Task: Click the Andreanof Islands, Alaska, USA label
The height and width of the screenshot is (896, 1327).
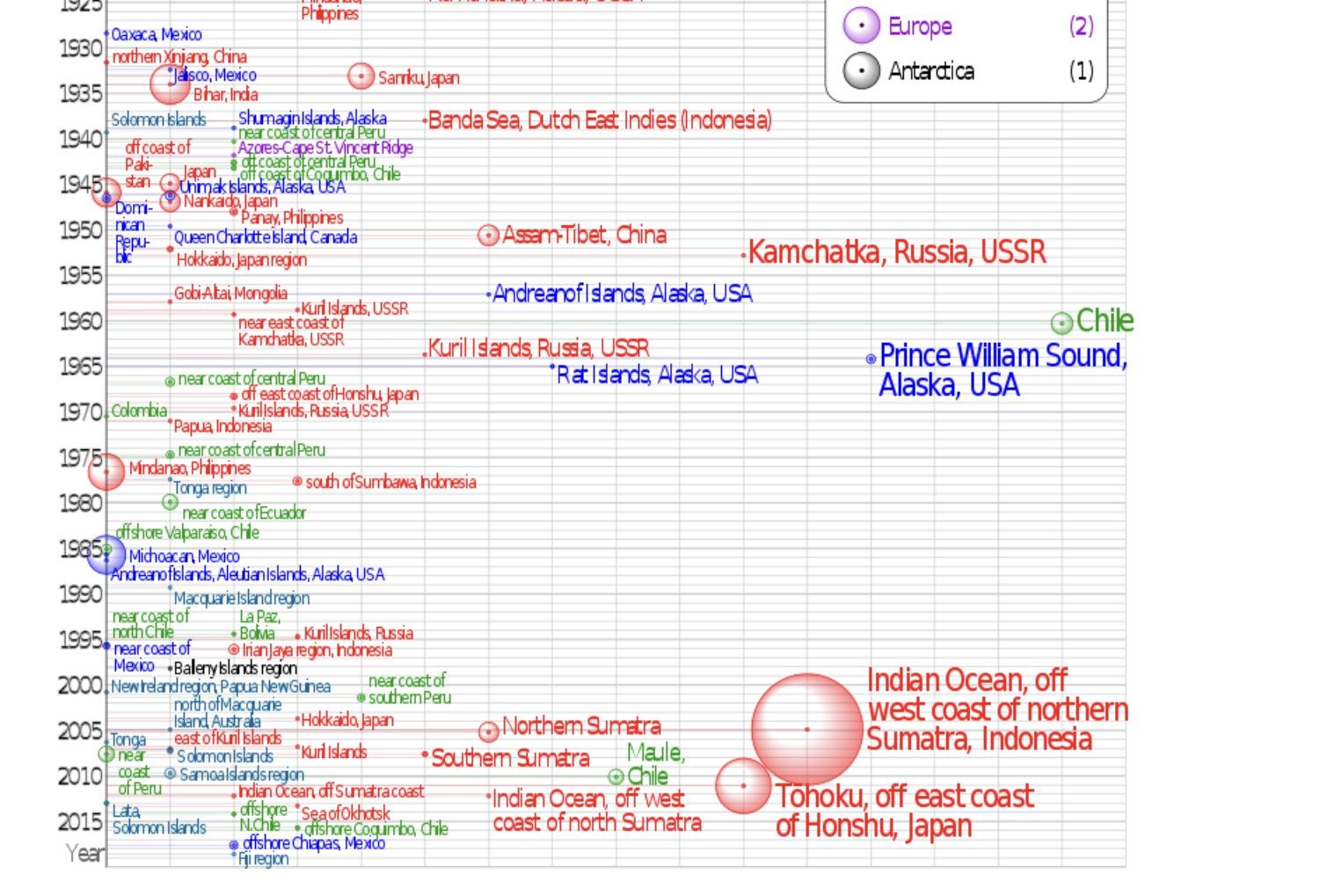Action: [x=622, y=294]
